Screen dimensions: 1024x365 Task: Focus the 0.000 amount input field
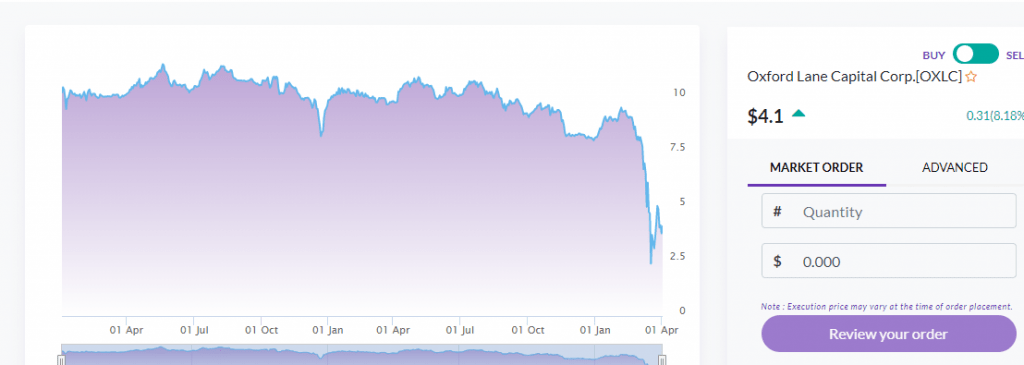889,261
